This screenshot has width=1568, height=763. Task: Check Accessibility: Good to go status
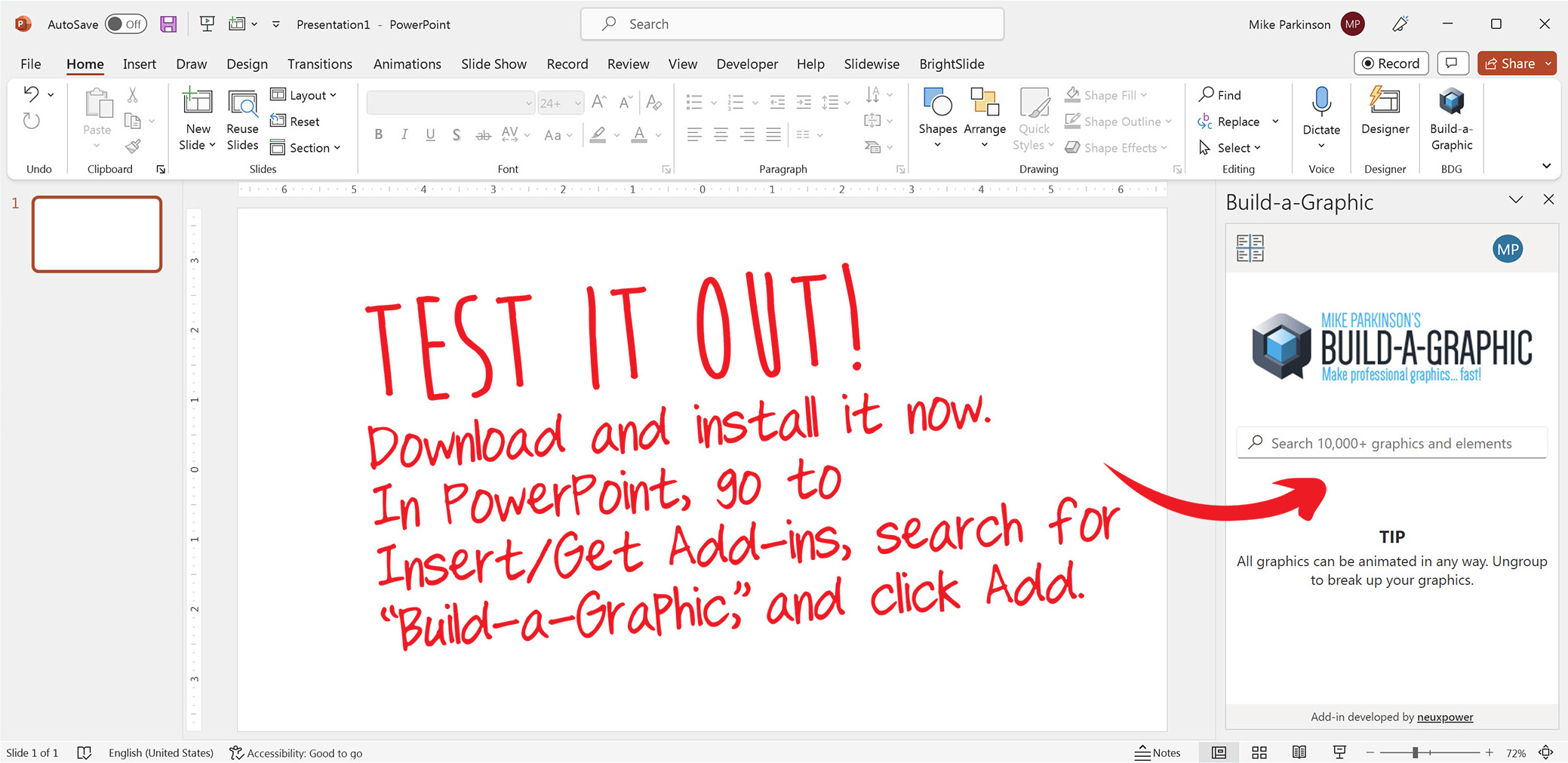[296, 752]
